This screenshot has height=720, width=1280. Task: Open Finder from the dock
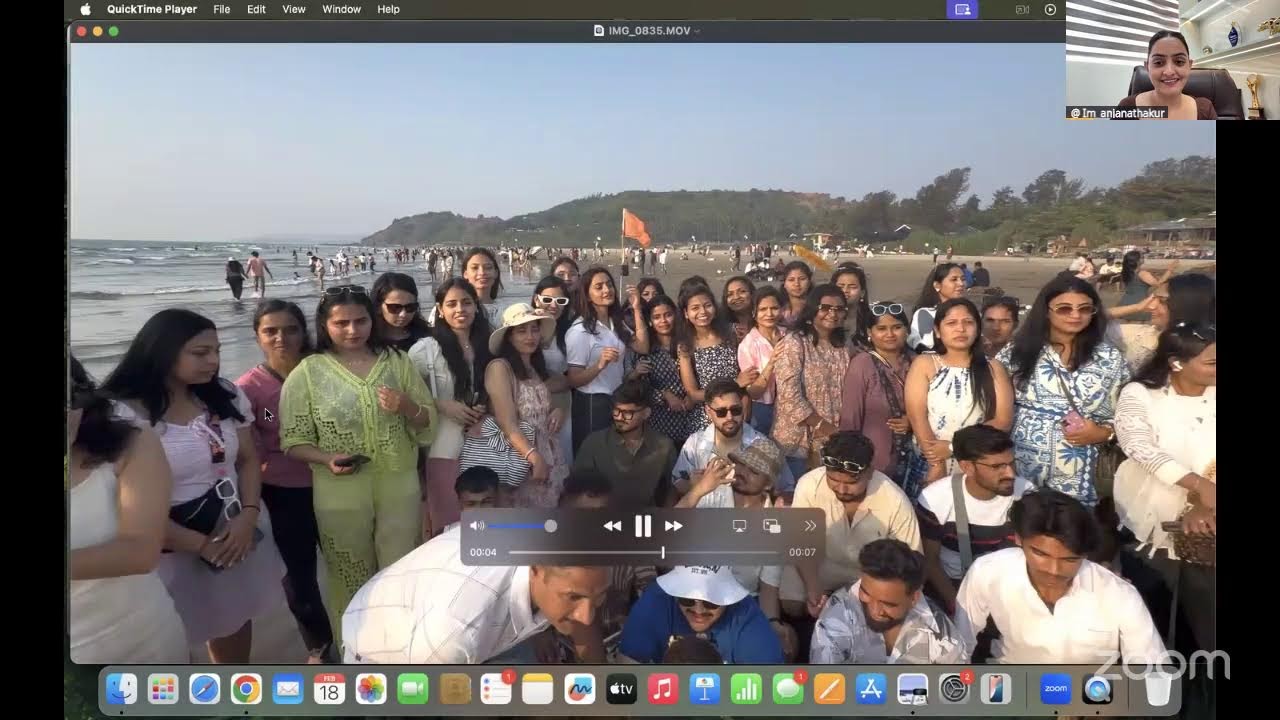121,688
